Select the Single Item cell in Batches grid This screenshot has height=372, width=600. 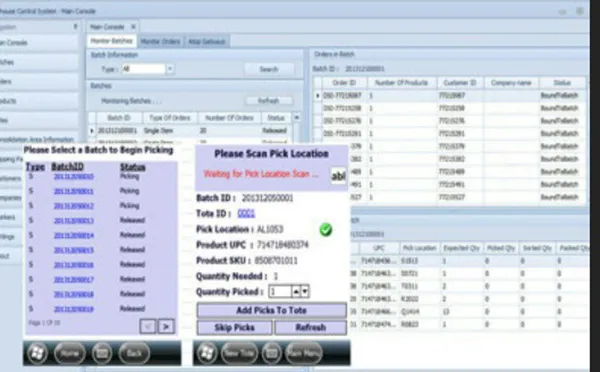tap(170, 131)
